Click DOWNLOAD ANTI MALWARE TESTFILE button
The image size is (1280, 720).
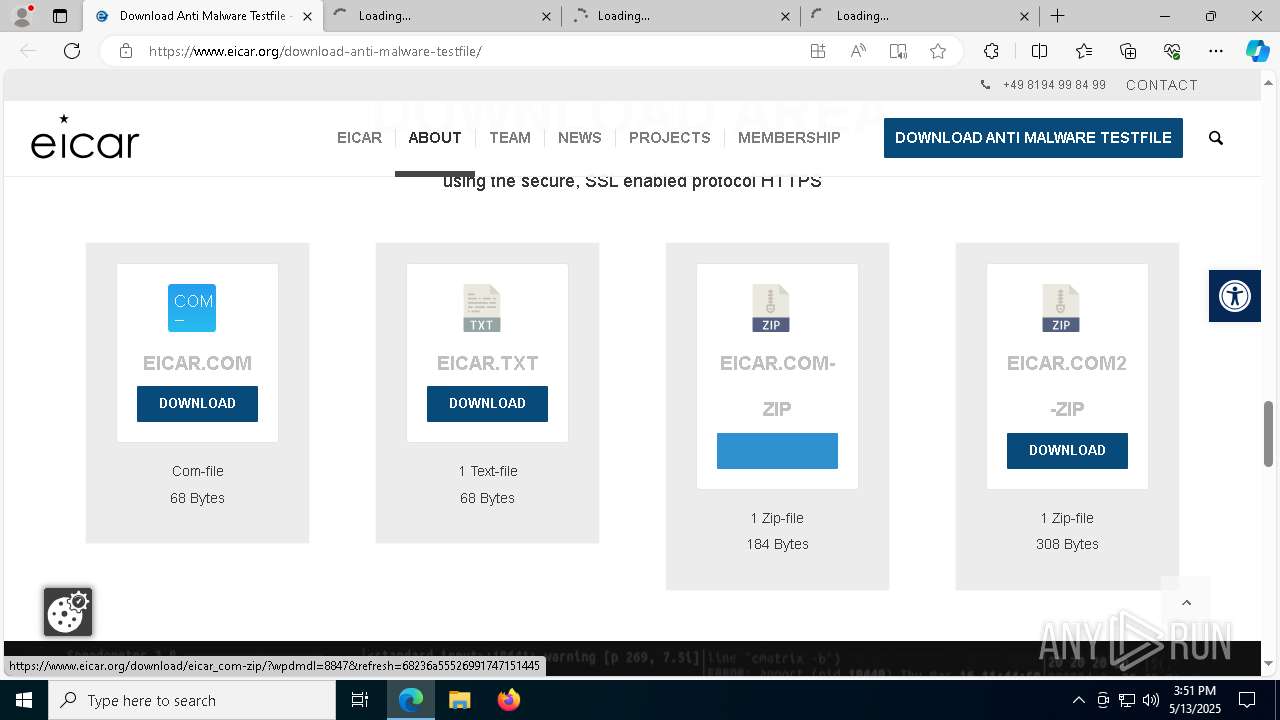(1033, 138)
